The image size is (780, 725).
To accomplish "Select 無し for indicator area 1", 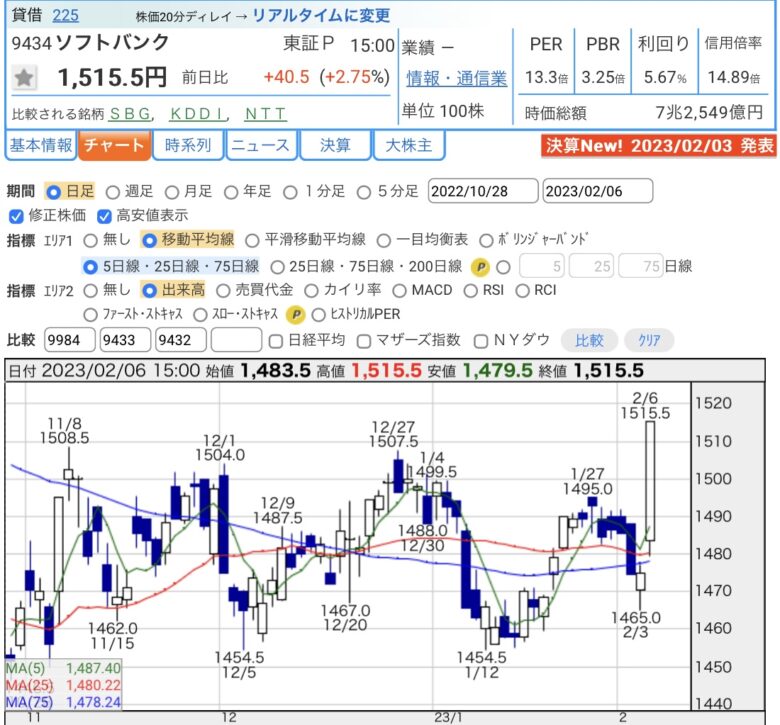I will pyautogui.click(x=90, y=241).
